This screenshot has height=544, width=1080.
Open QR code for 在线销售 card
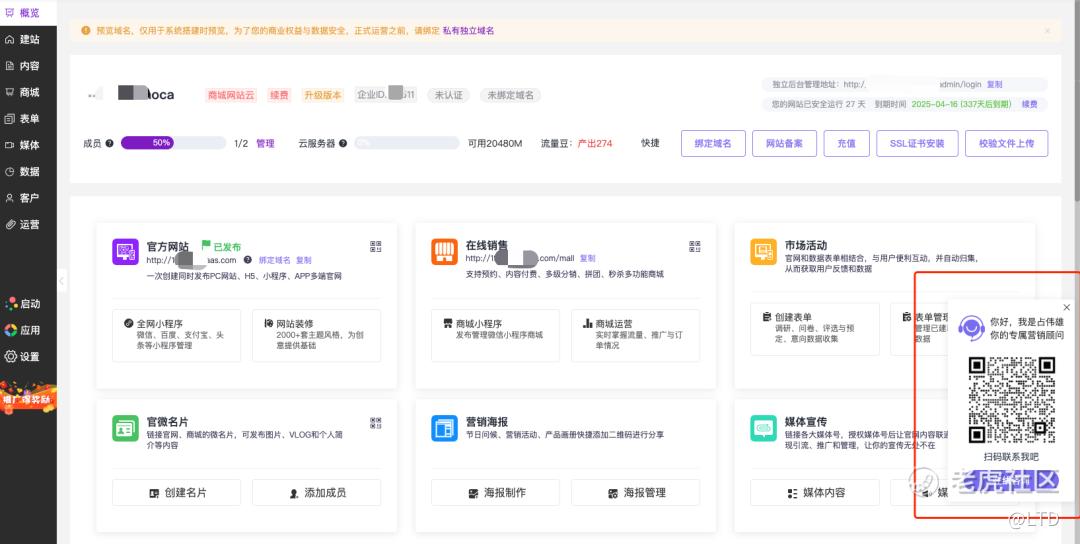(x=695, y=246)
